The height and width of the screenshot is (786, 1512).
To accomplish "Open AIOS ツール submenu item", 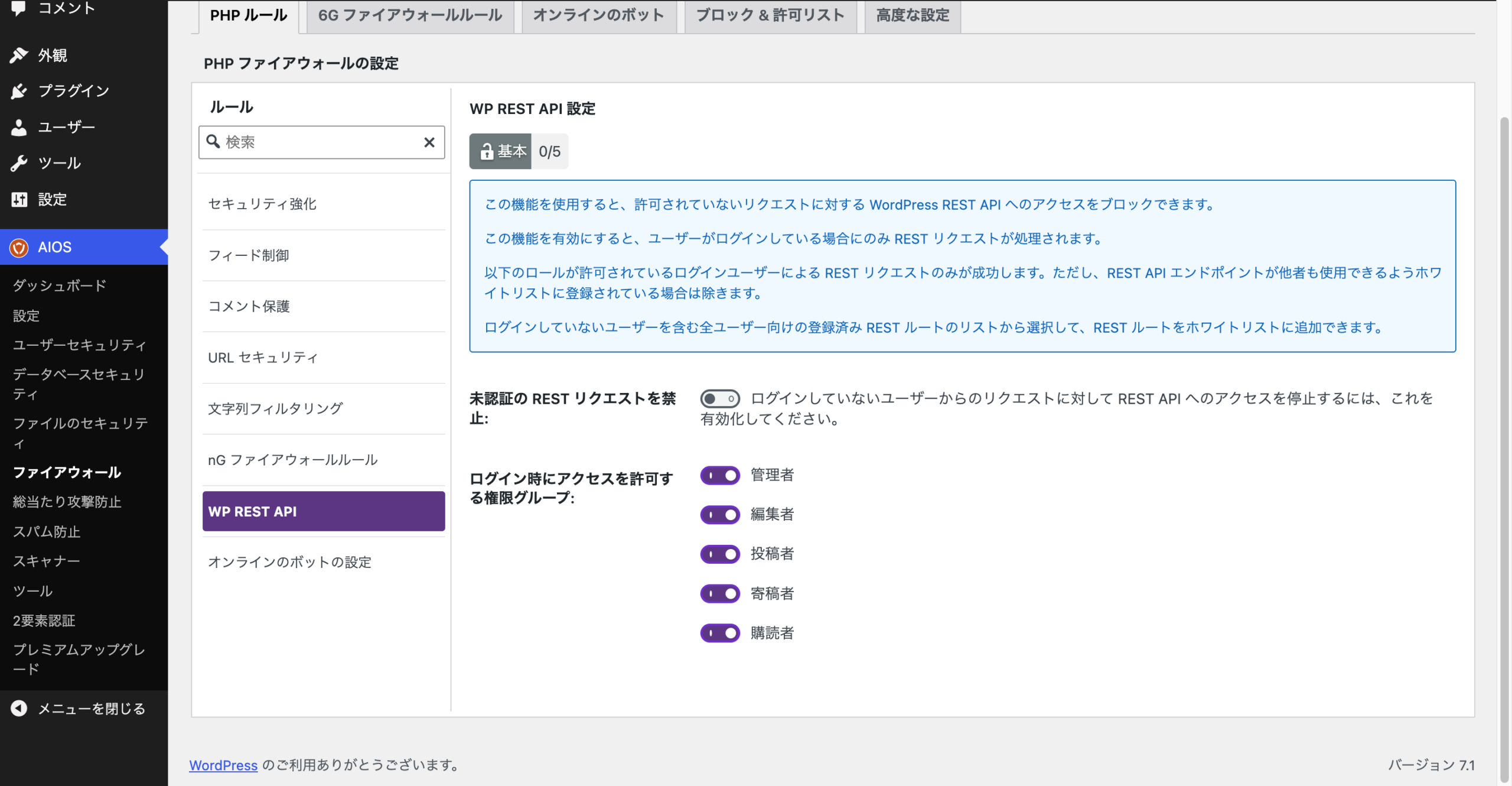I will (x=32, y=591).
